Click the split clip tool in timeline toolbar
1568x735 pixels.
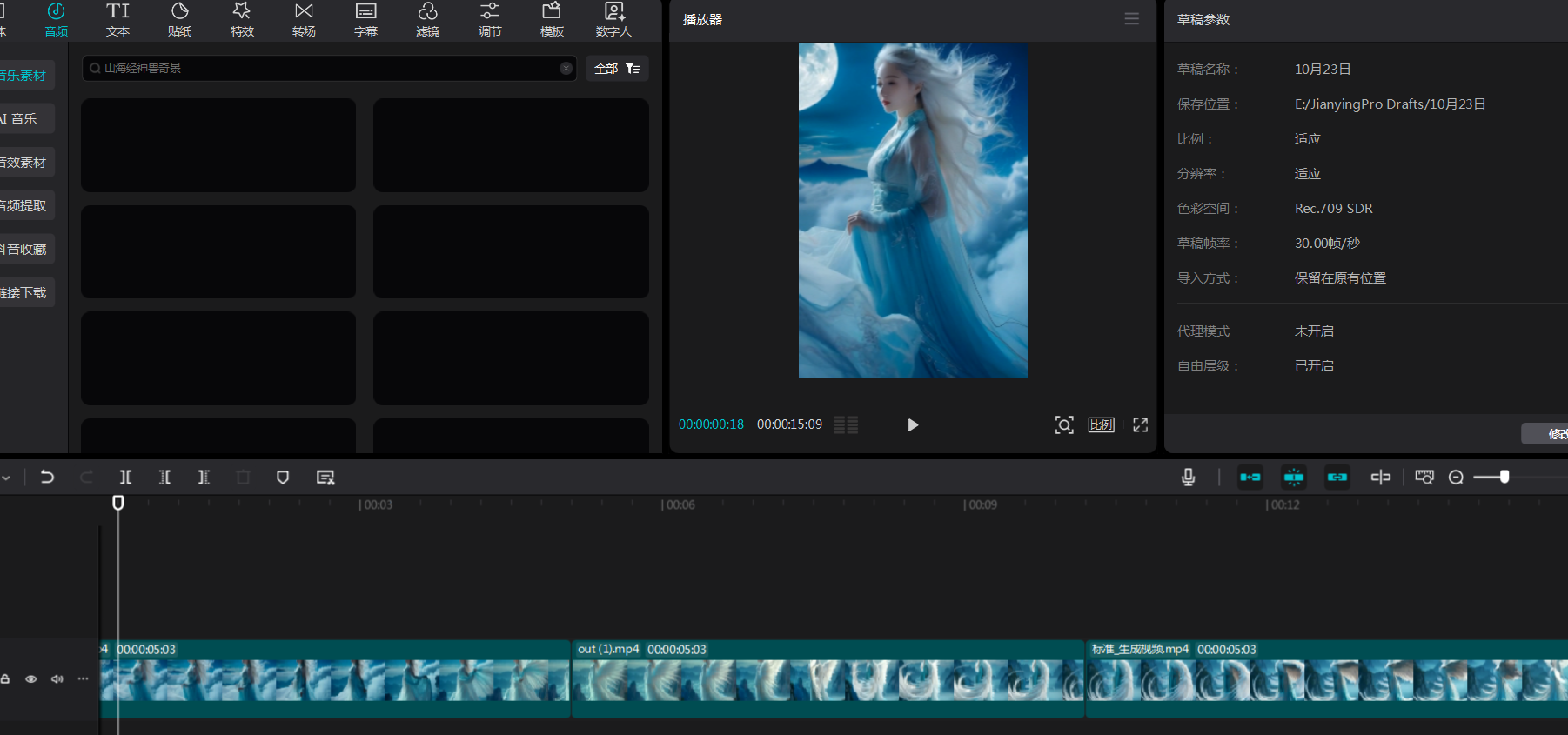[x=125, y=477]
